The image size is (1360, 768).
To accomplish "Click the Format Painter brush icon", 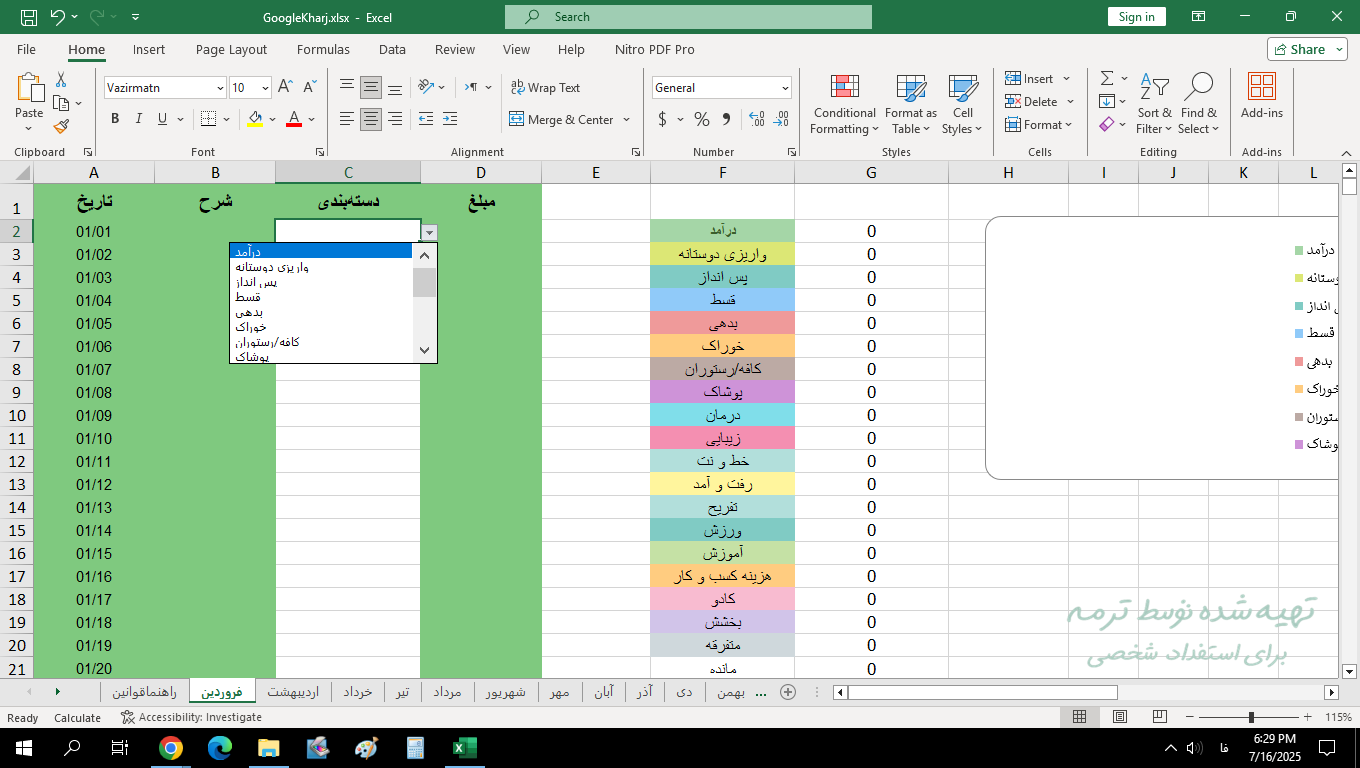I will 61,127.
